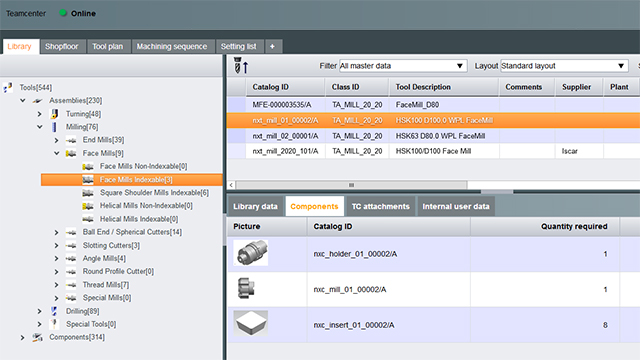The image size is (640, 360).
Task: Click the Turning category icon
Action: click(54, 114)
